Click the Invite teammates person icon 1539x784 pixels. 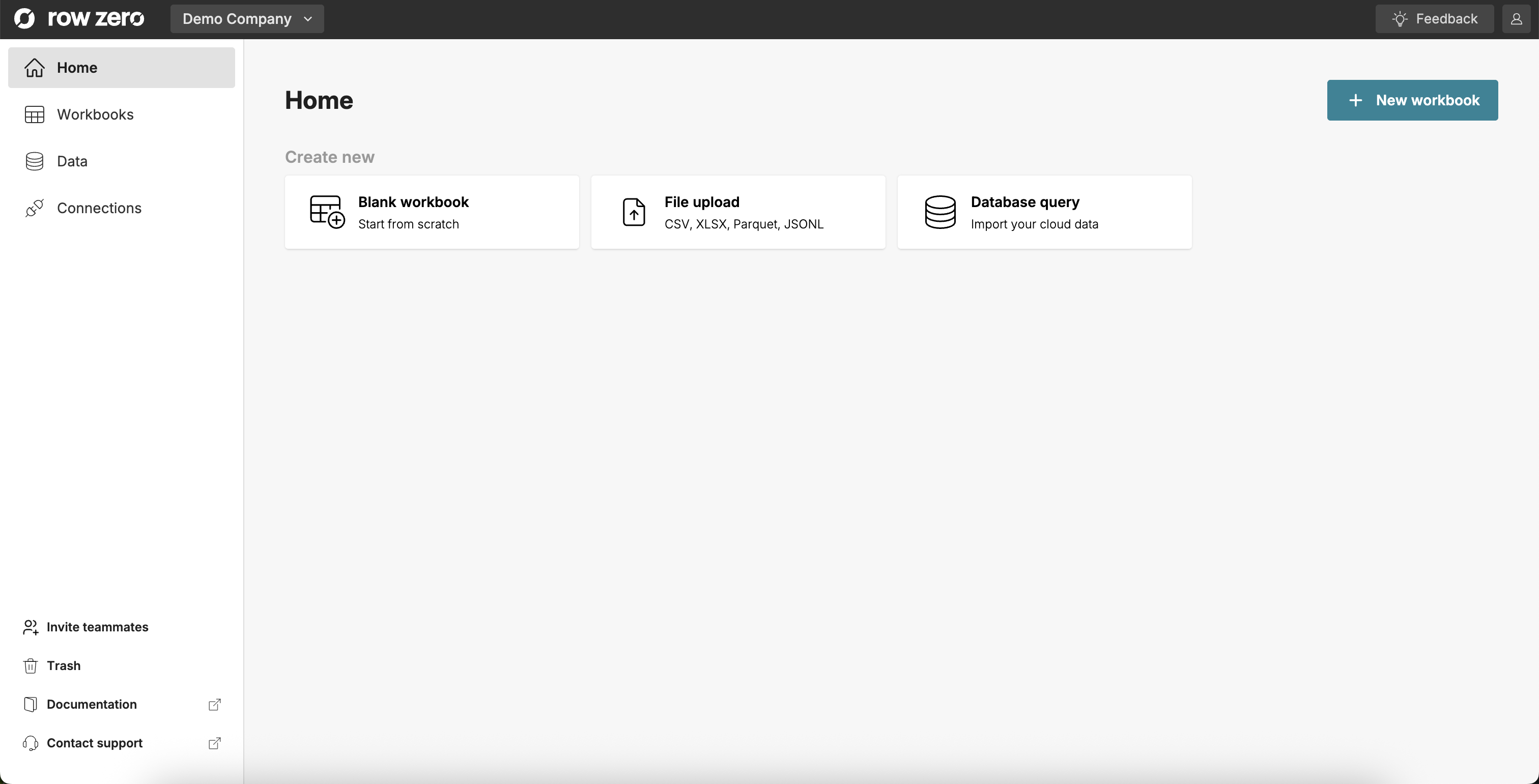31,626
